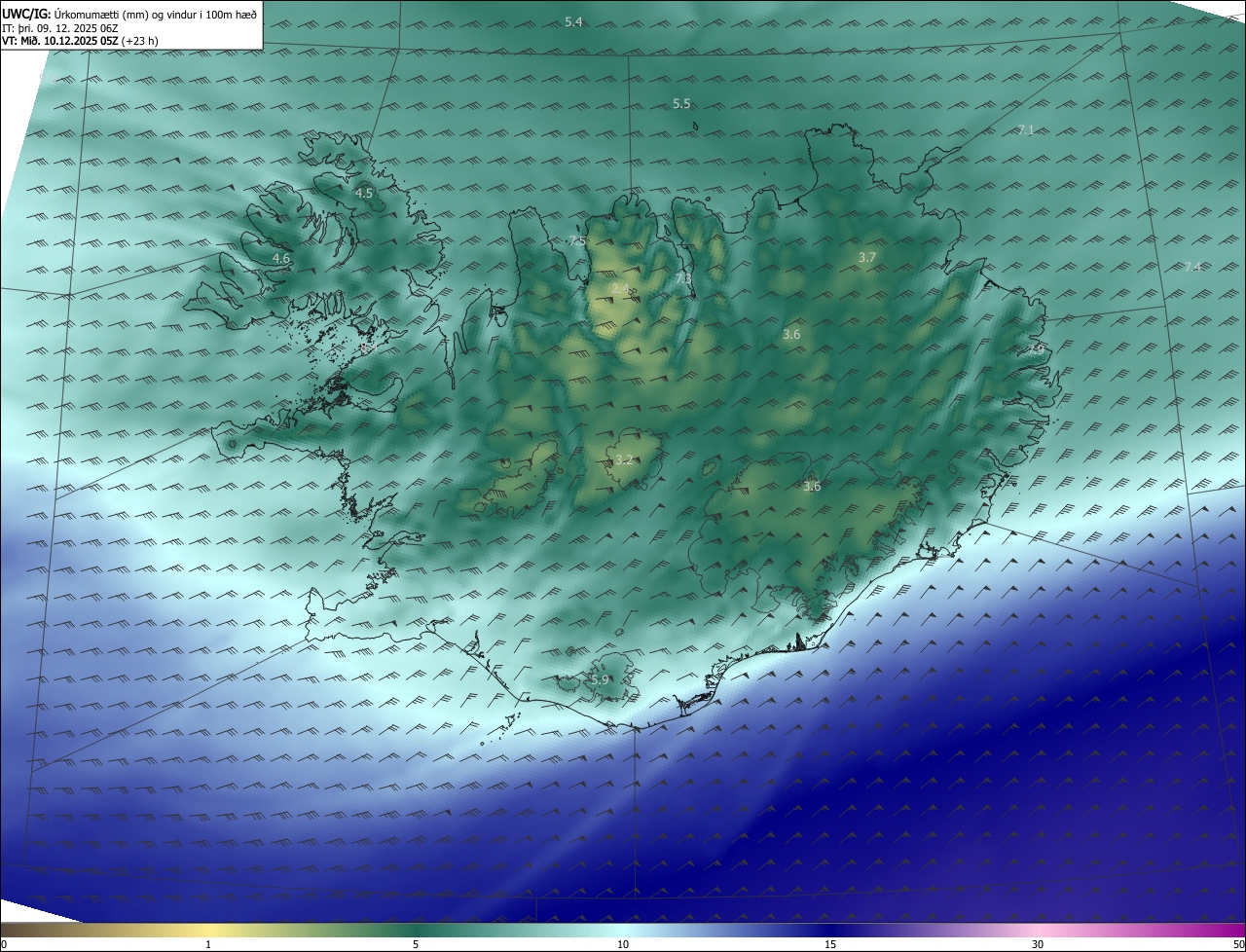Click the 3.7 value label
This screenshot has width=1246, height=952.
click(867, 257)
